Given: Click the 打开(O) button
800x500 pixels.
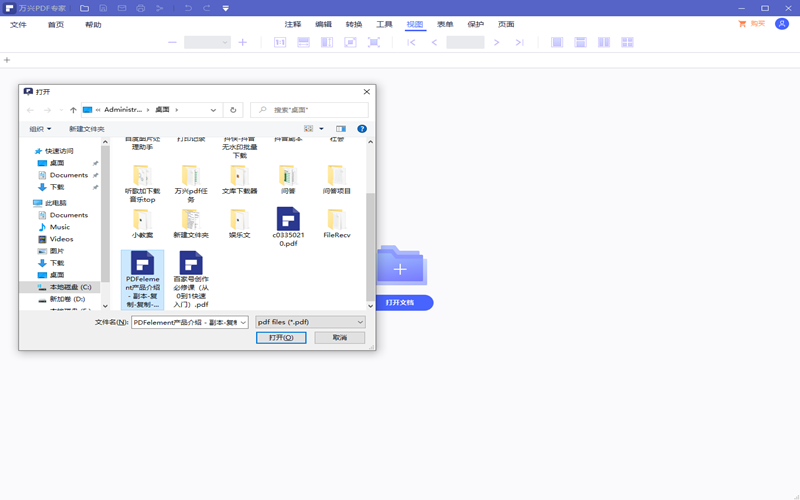Looking at the screenshot, I should [281, 338].
